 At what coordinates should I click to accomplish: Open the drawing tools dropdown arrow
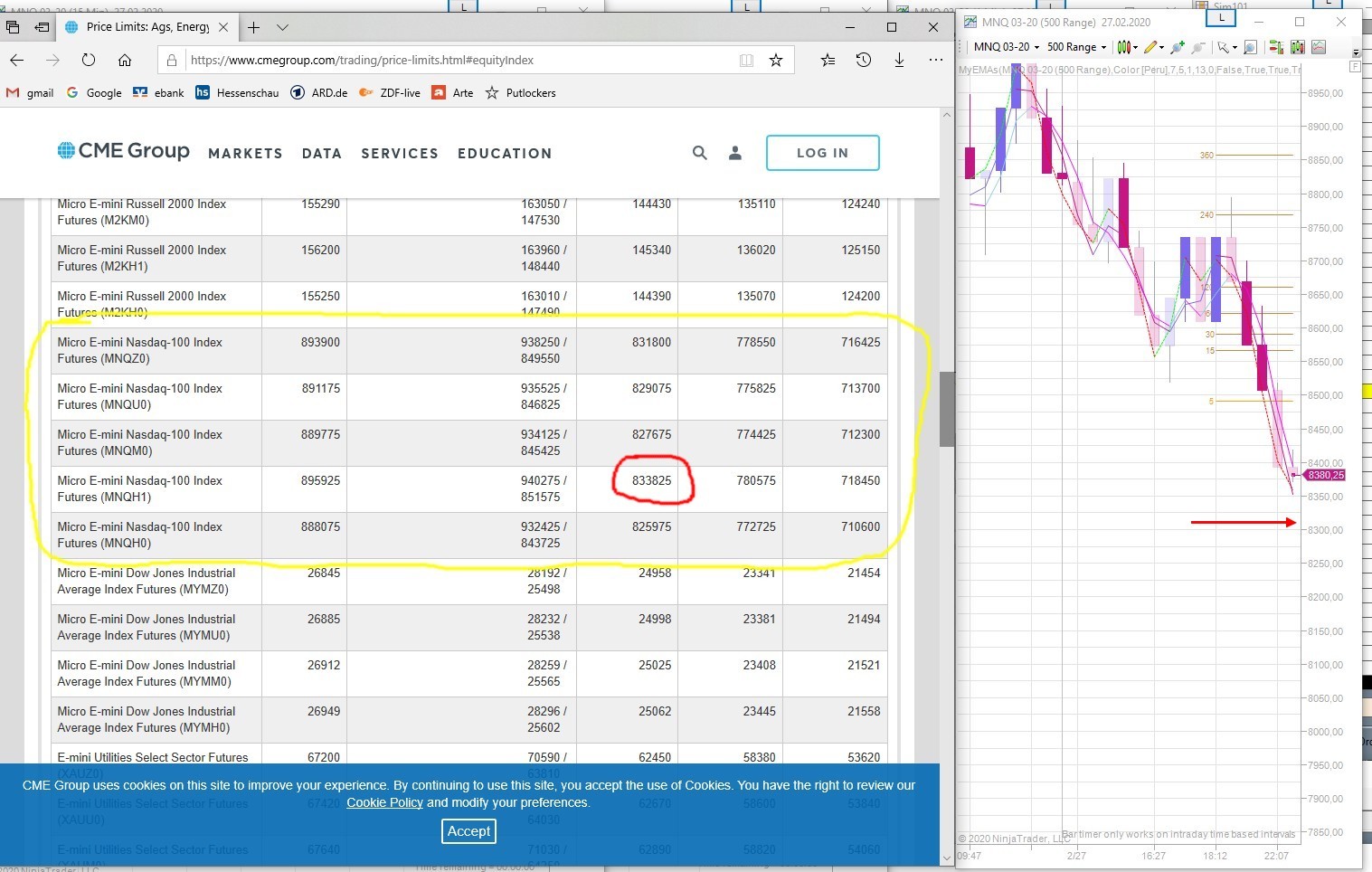(x=1161, y=48)
